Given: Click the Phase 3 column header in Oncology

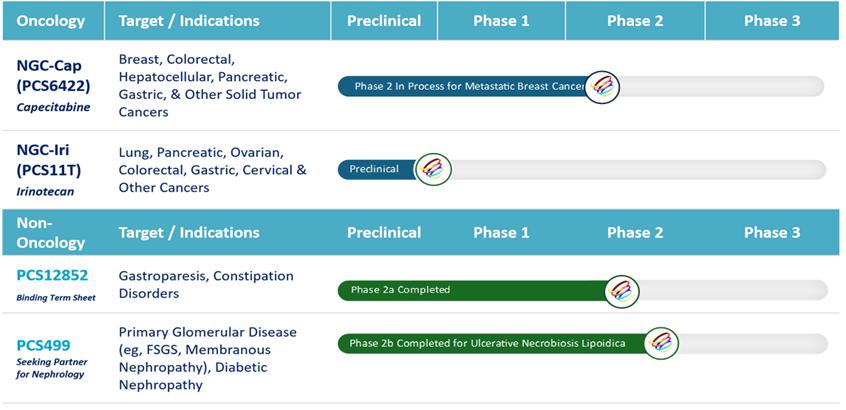Looking at the screenshot, I should tap(772, 21).
